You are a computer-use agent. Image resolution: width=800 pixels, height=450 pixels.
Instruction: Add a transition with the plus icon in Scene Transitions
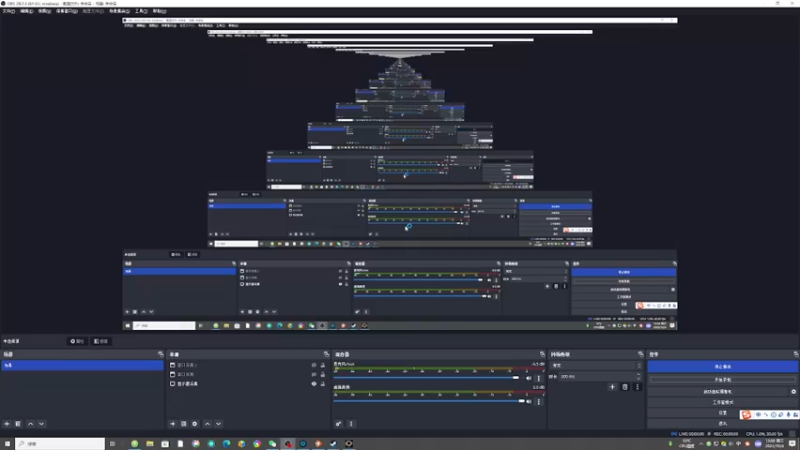coord(612,387)
